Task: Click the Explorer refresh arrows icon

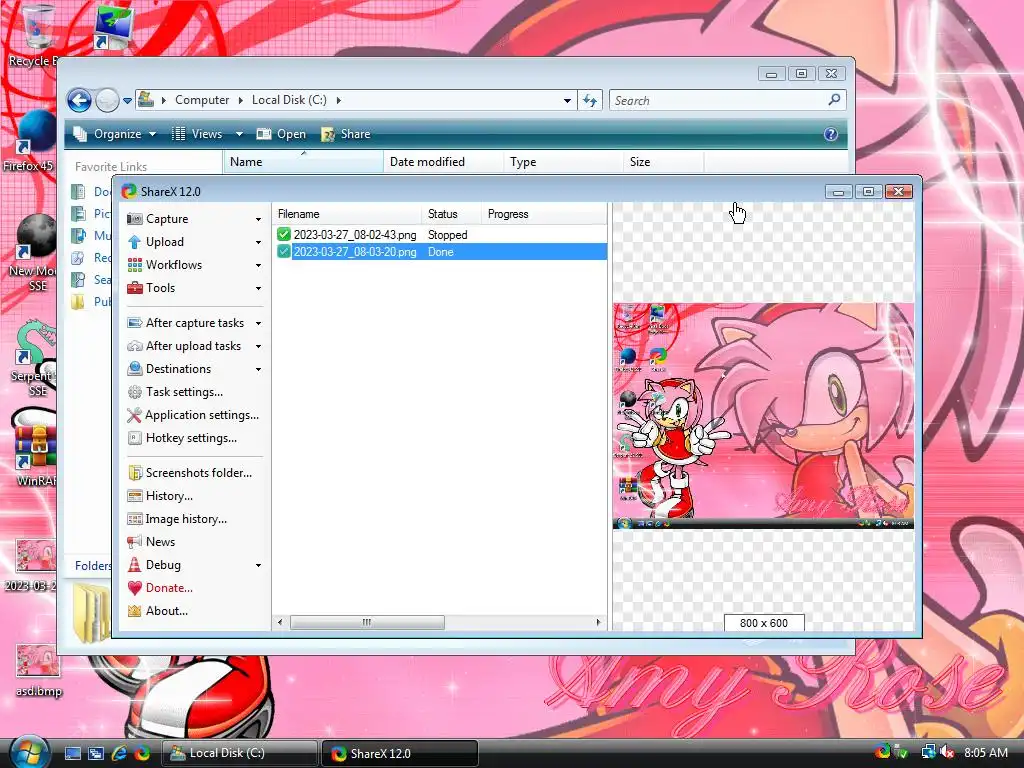Action: (x=590, y=101)
